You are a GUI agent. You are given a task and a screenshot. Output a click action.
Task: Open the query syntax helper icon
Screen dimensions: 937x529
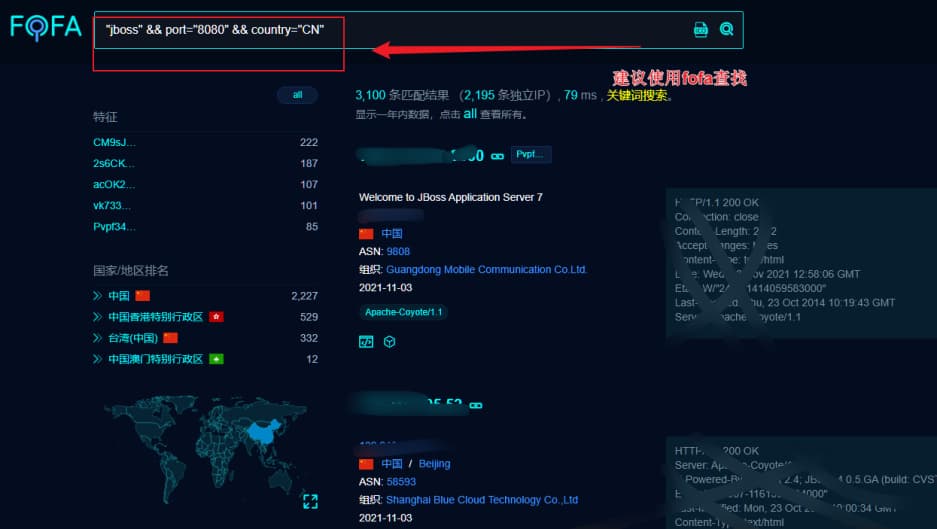pyautogui.click(x=700, y=29)
